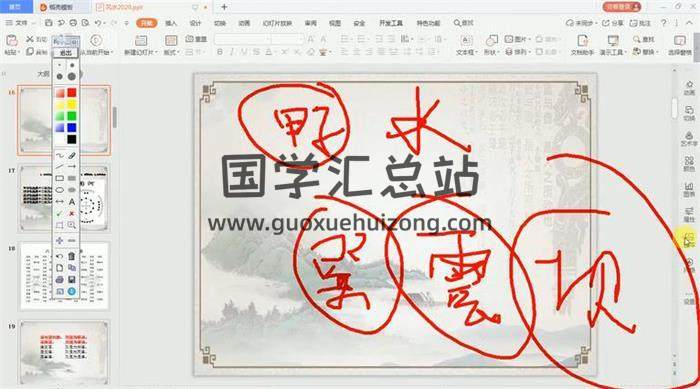Click the trash can clear-annotations icon

(x=72, y=256)
